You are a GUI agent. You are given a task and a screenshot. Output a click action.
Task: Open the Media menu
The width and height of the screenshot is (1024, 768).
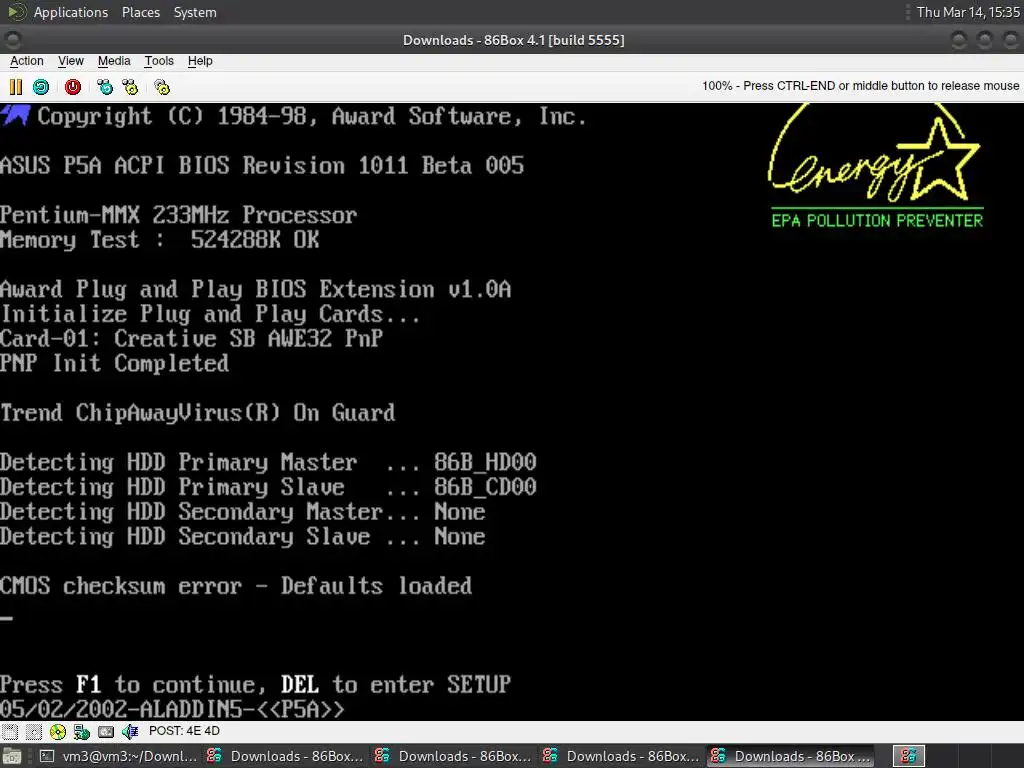[x=114, y=61]
